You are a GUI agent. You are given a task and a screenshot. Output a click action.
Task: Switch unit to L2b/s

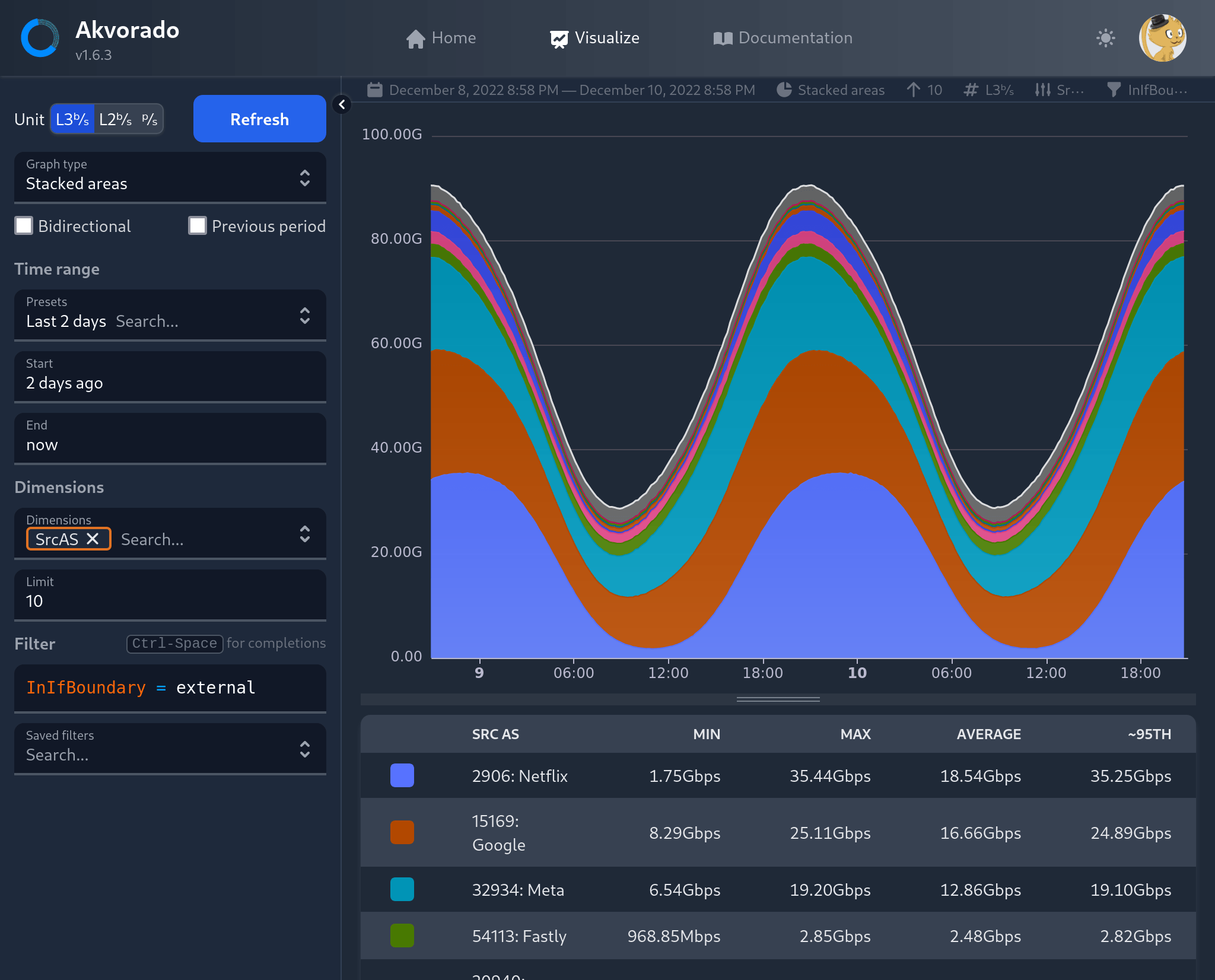click(x=116, y=119)
